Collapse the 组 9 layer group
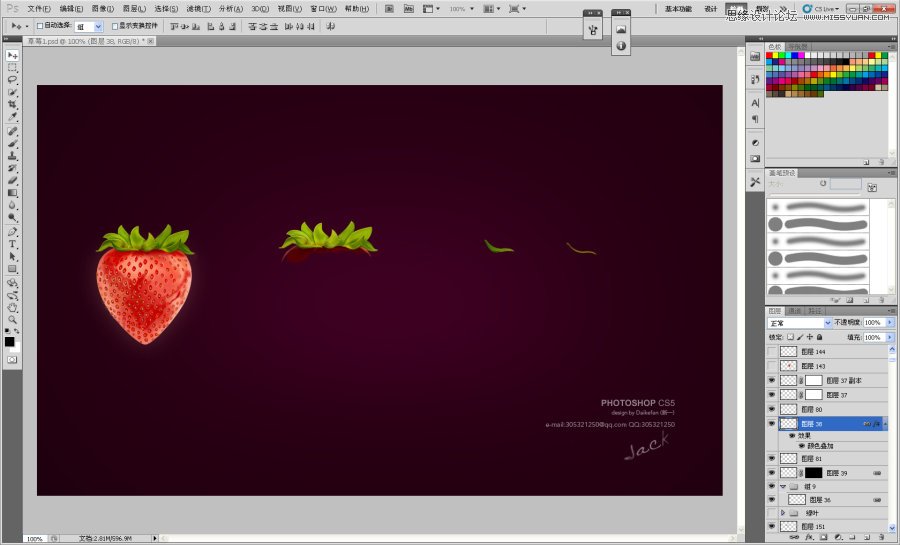Image resolution: width=900 pixels, height=545 pixels. pyautogui.click(x=782, y=486)
